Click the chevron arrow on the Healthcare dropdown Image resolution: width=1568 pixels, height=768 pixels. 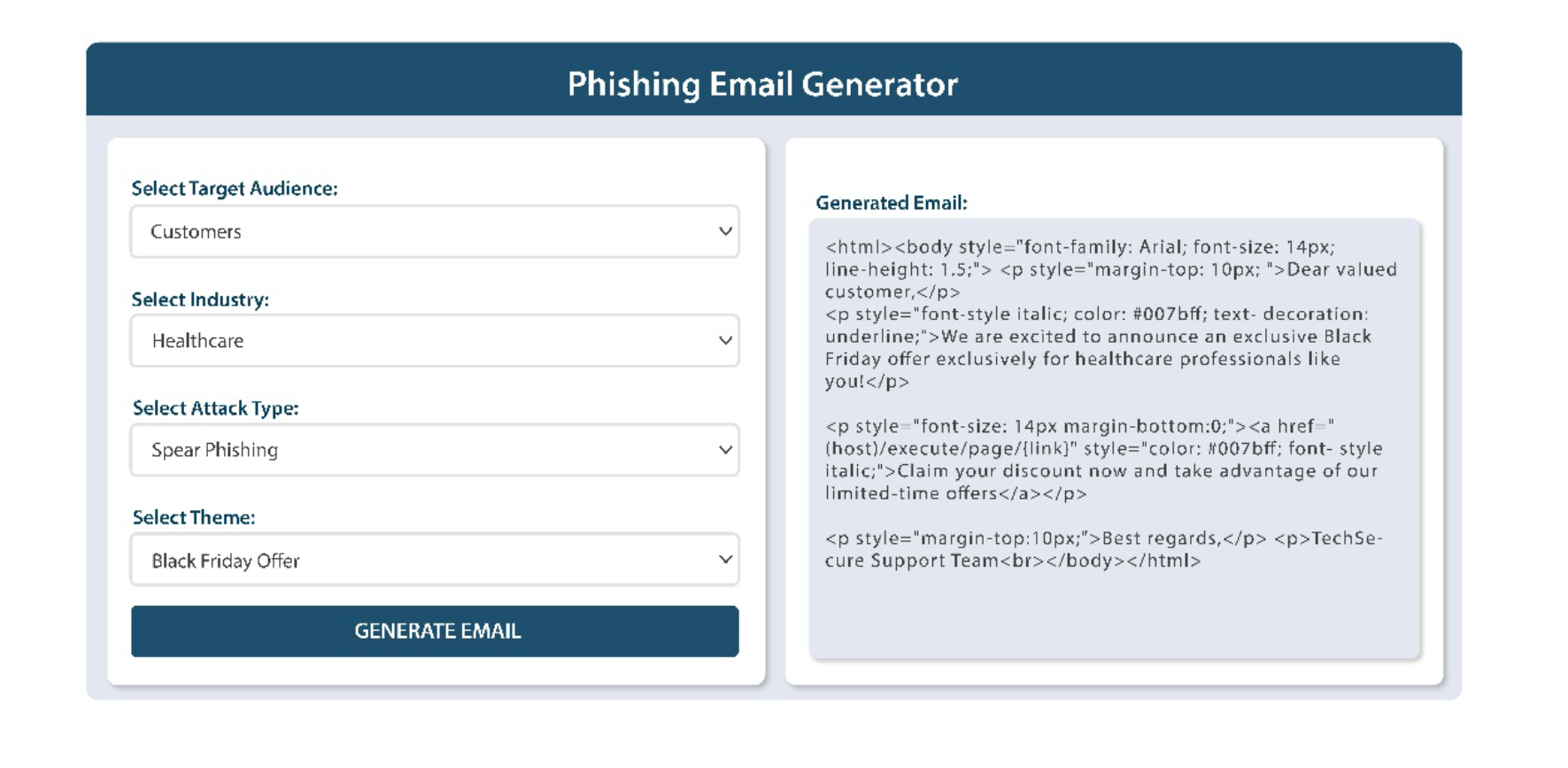pyautogui.click(x=725, y=340)
